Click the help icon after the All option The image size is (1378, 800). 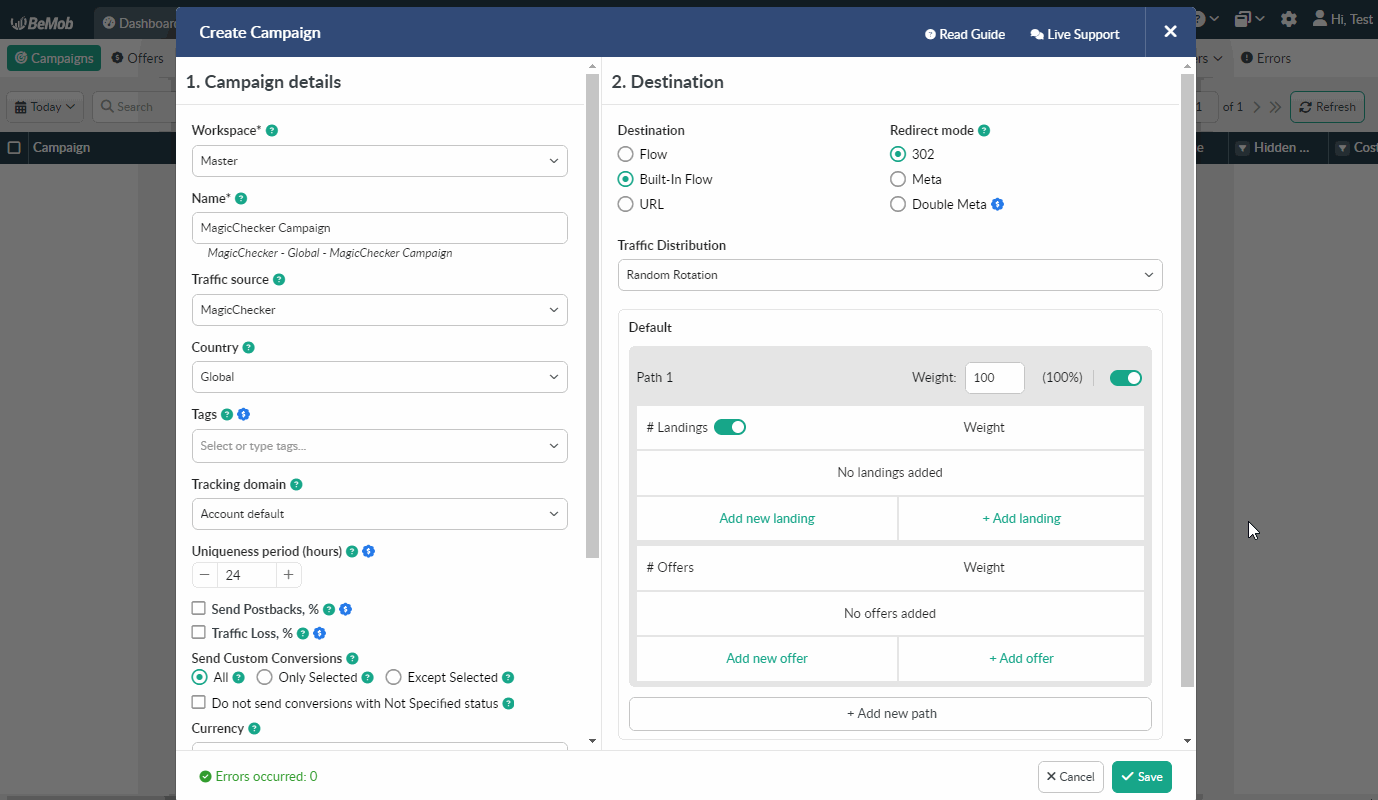(239, 678)
